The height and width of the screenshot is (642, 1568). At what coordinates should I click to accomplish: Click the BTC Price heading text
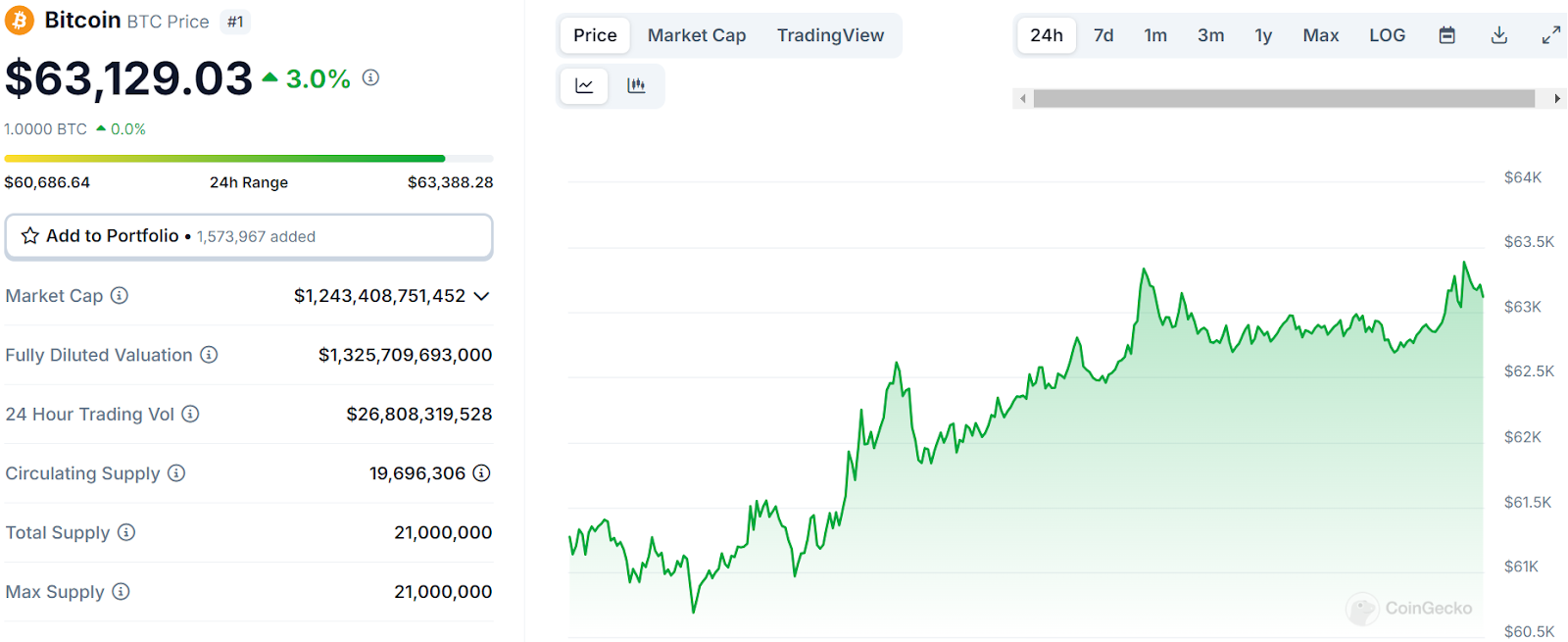coord(168,22)
